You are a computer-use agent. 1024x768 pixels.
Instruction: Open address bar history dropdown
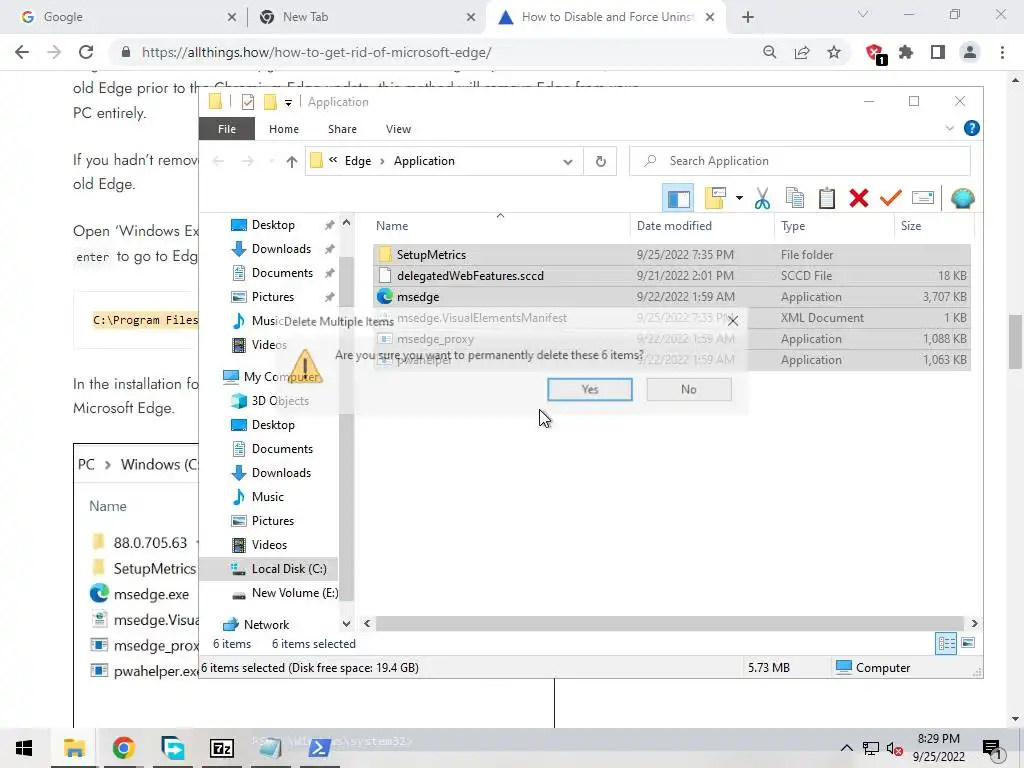coord(568,161)
